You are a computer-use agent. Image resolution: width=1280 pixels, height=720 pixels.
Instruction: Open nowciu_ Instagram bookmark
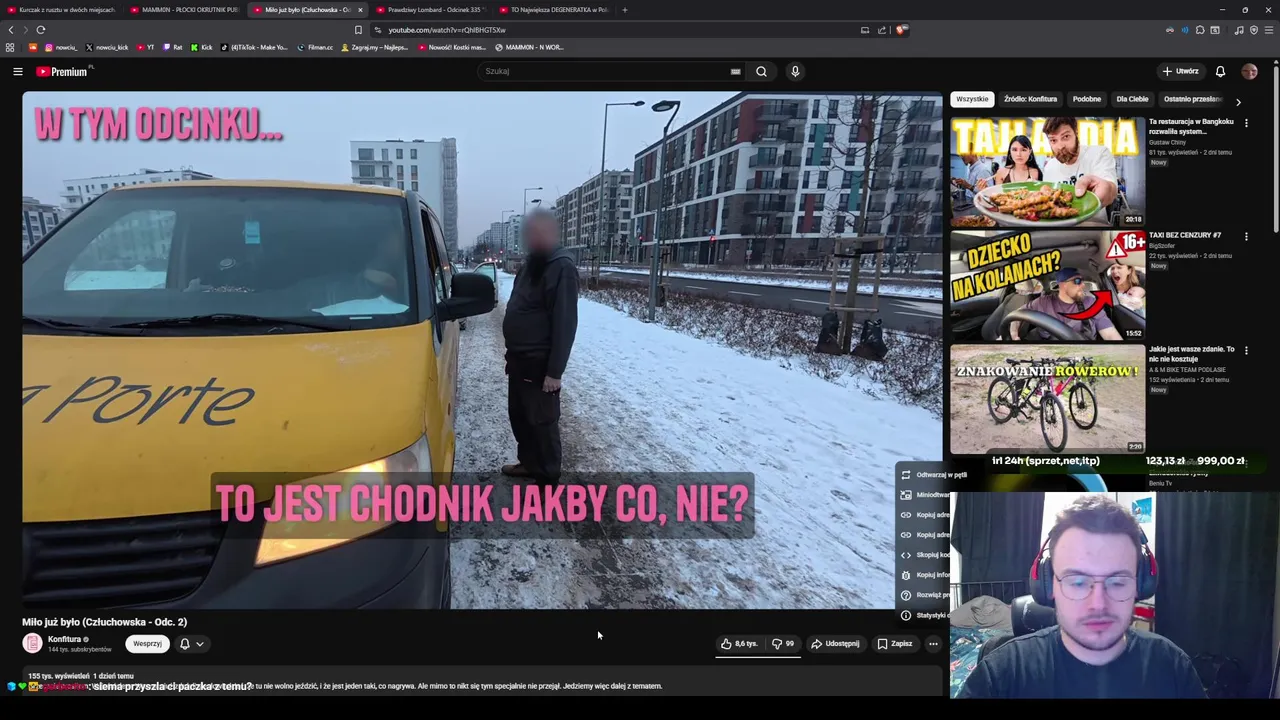pyautogui.click(x=61, y=47)
